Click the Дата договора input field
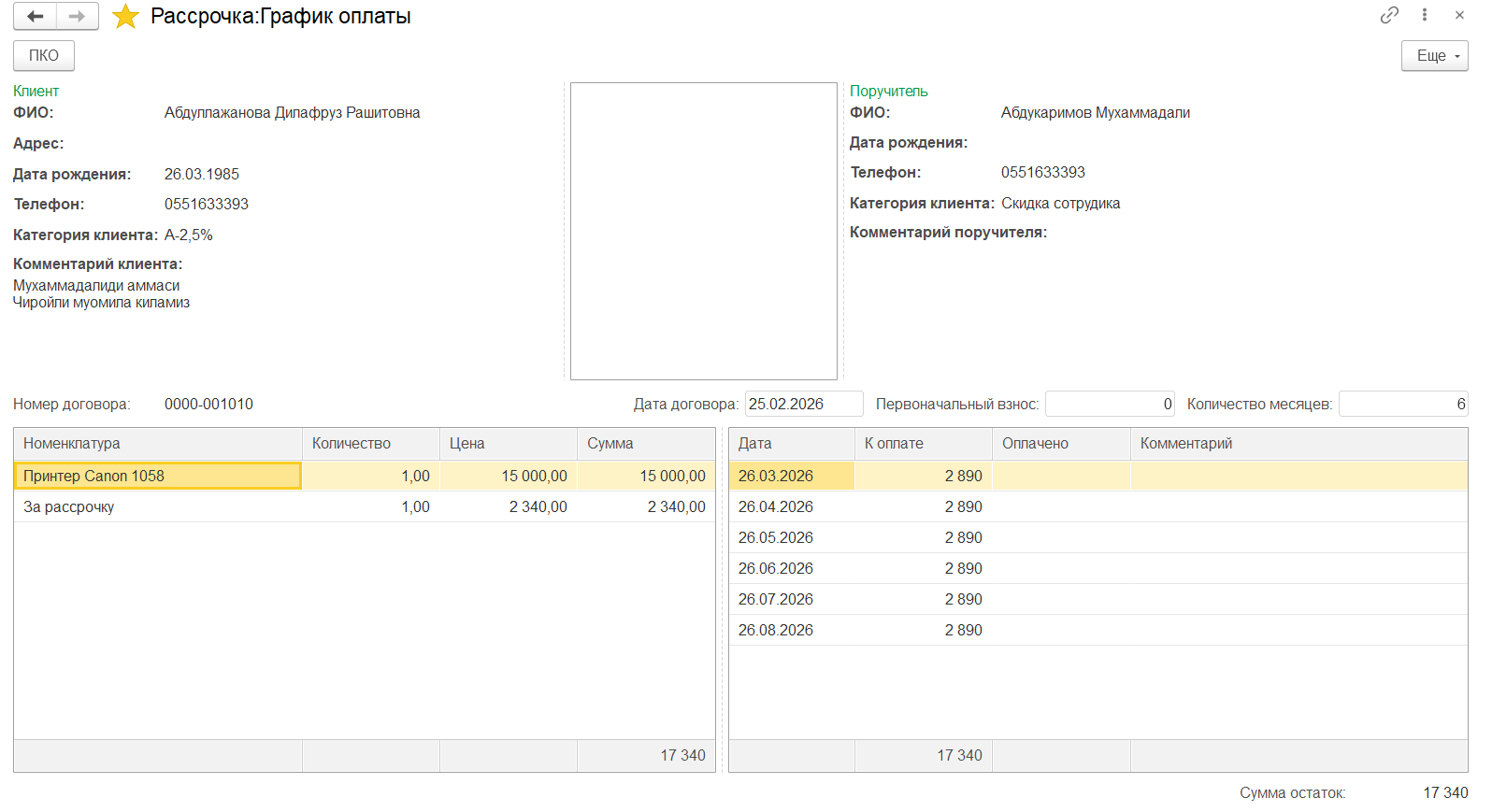The height and width of the screenshot is (812, 1492). (x=803, y=405)
